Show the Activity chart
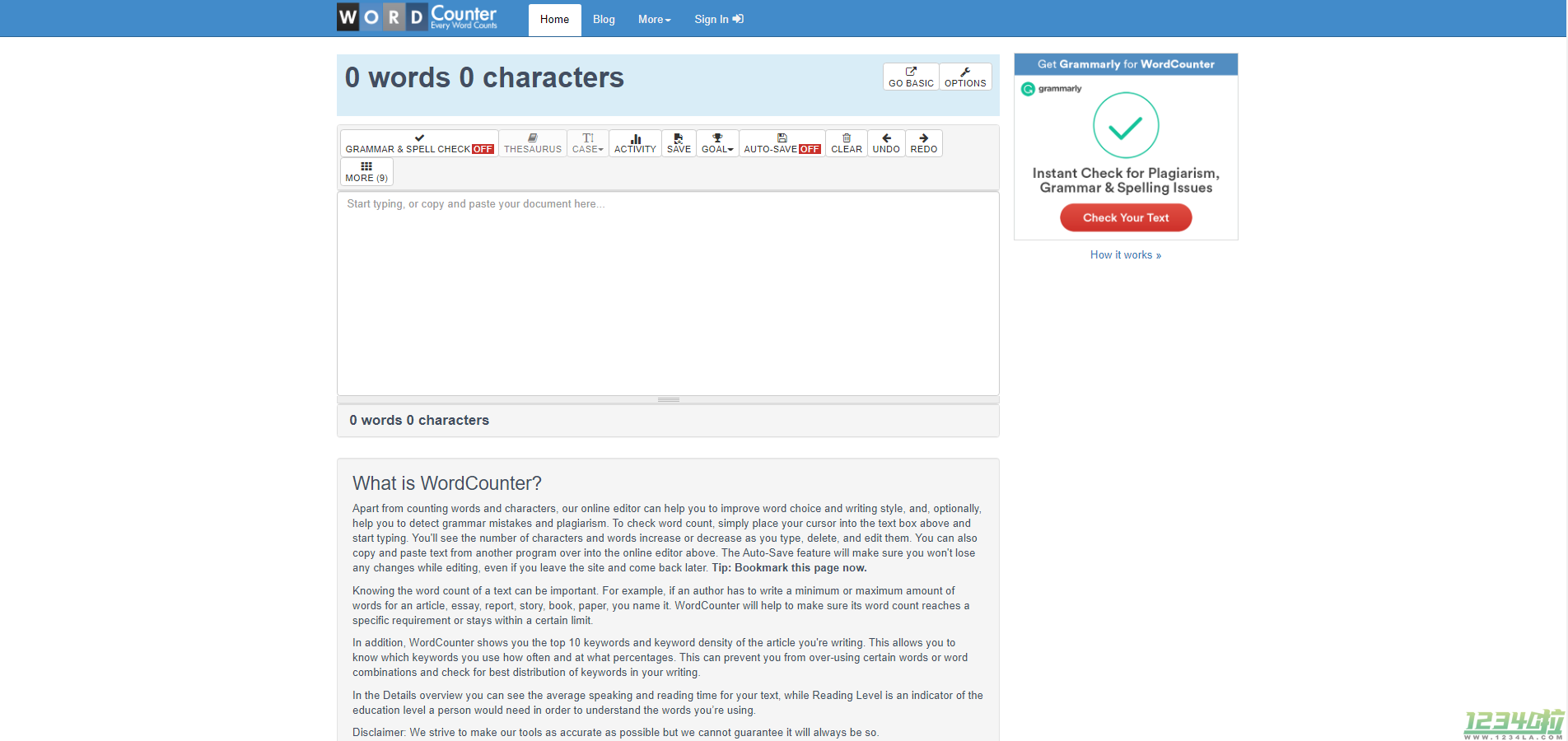The height and width of the screenshot is (741, 1568). (635, 143)
